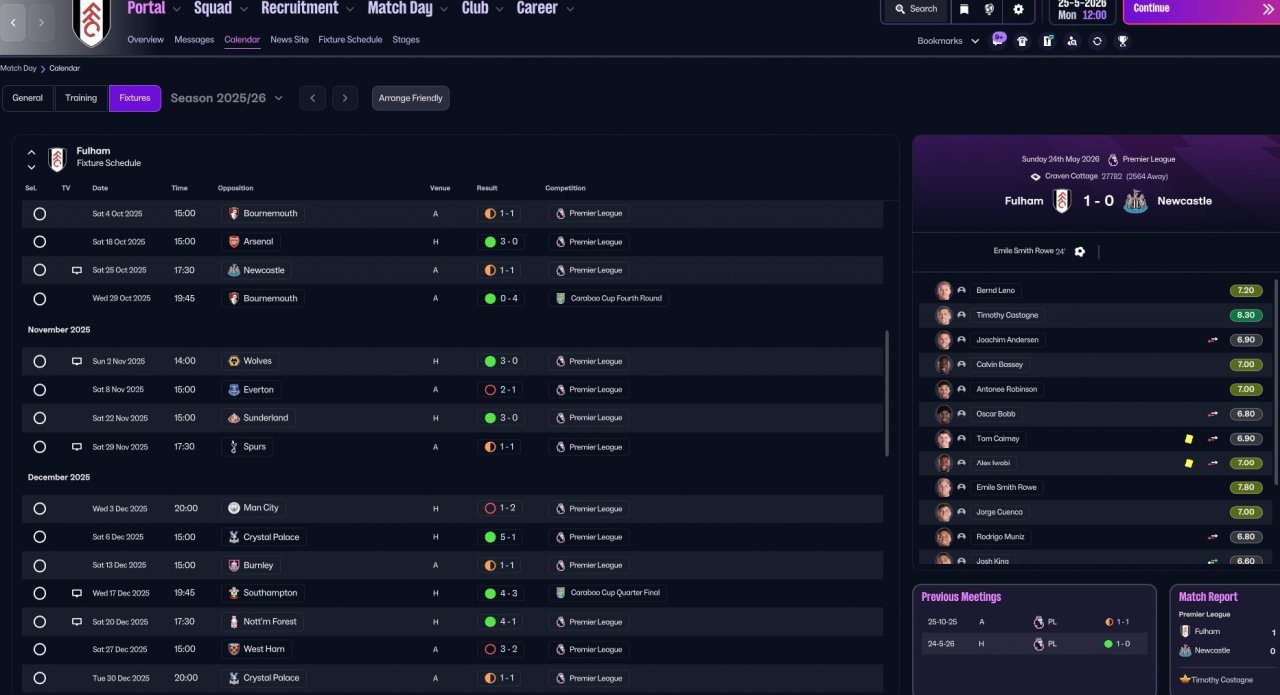The image size is (1280, 695).
Task: Click Newcastle badge in match header
Action: (1134, 201)
